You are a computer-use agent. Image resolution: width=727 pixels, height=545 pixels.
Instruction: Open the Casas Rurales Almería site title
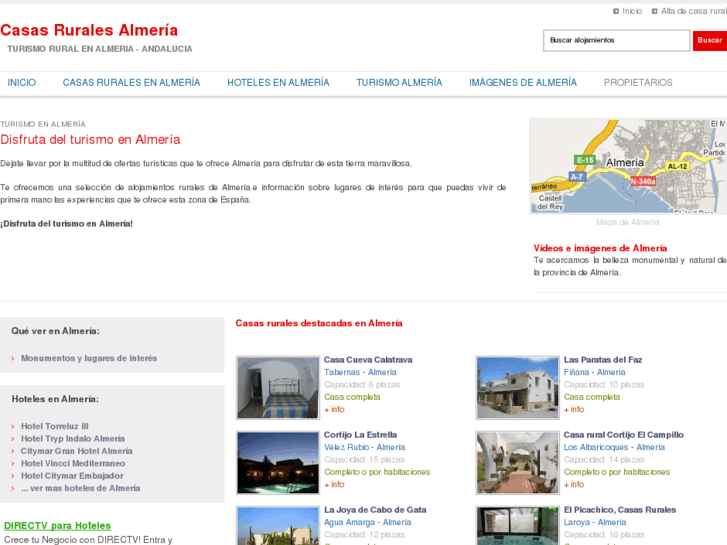[89, 30]
